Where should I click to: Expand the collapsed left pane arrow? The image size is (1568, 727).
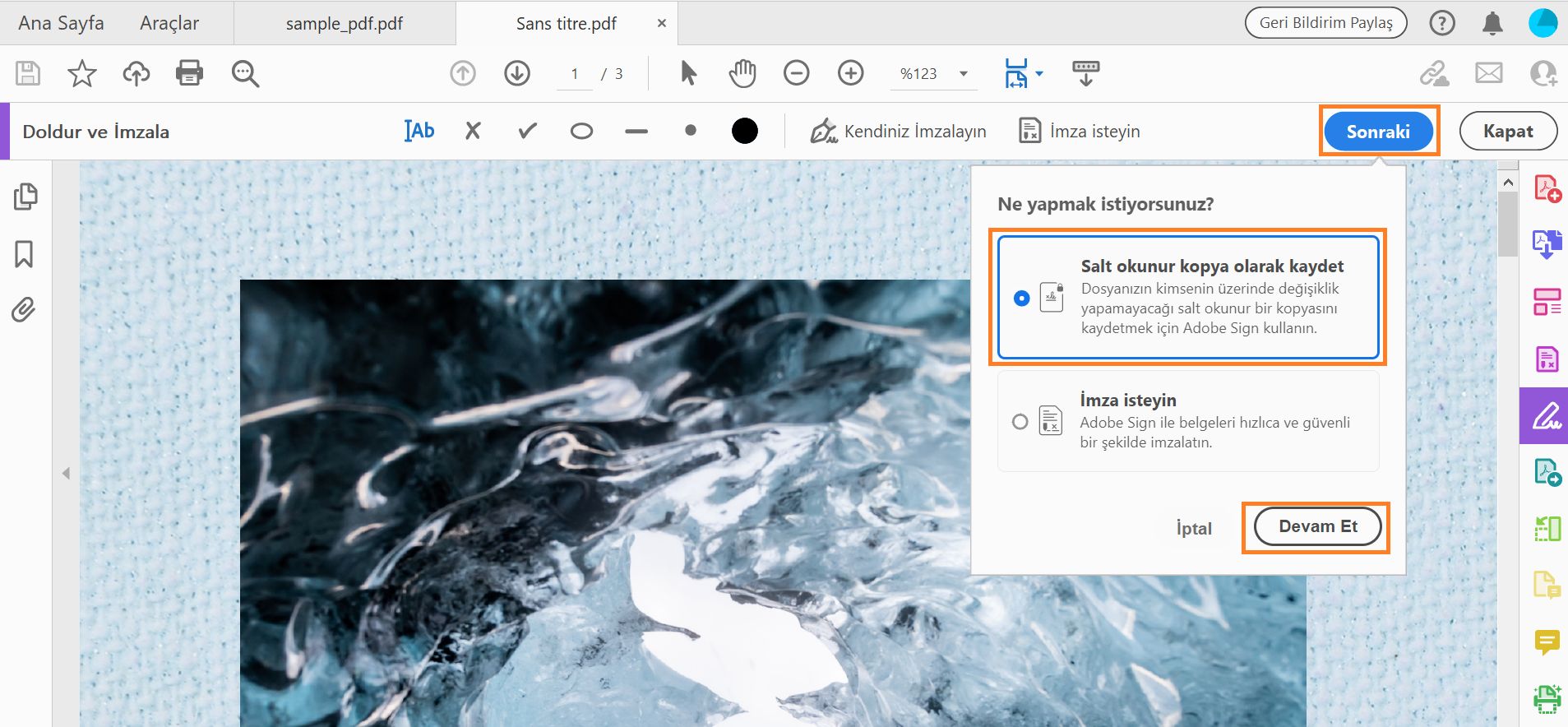(66, 473)
